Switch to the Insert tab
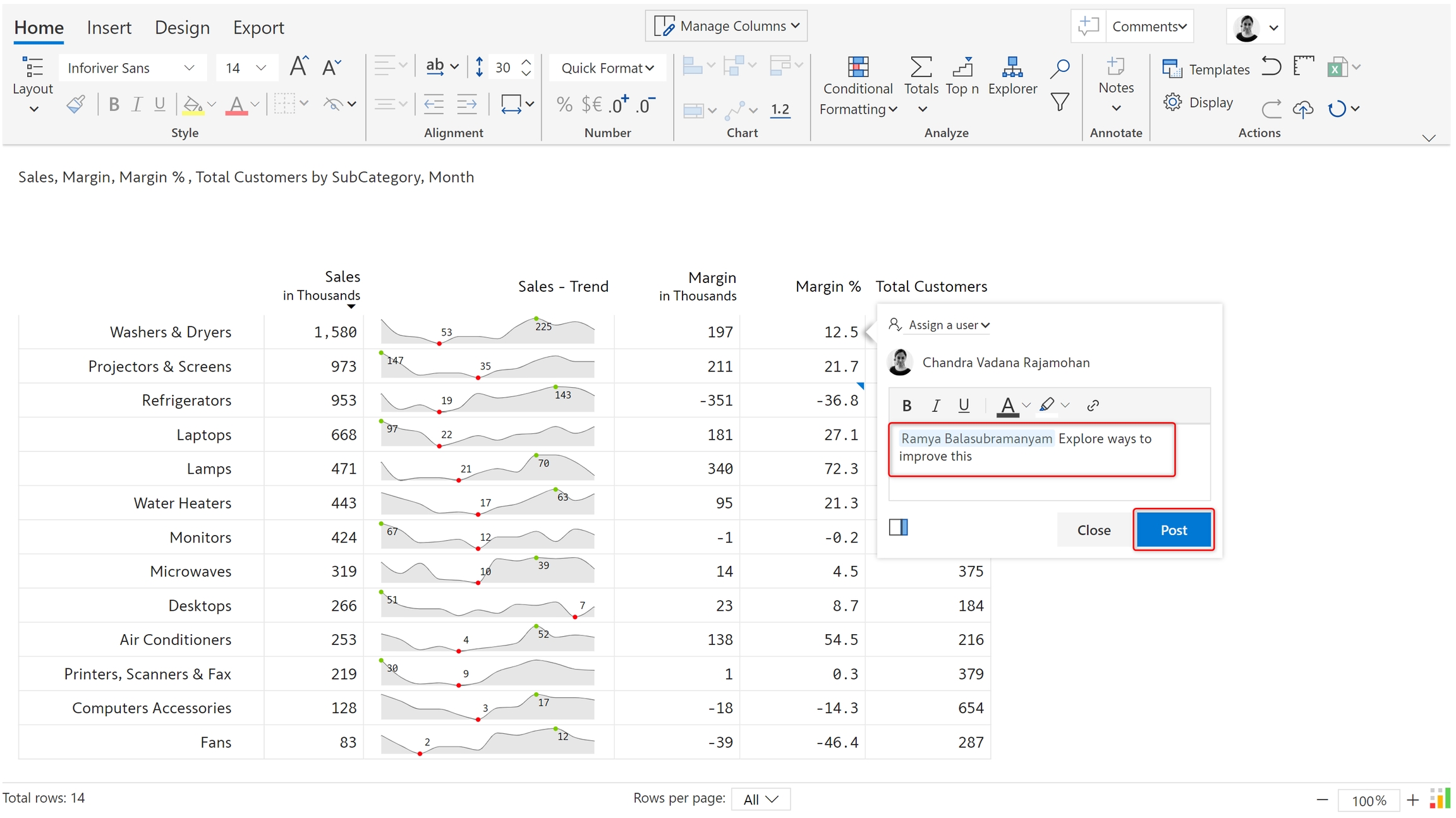Image resolution: width=1456 pixels, height=818 pixels. tap(109, 28)
